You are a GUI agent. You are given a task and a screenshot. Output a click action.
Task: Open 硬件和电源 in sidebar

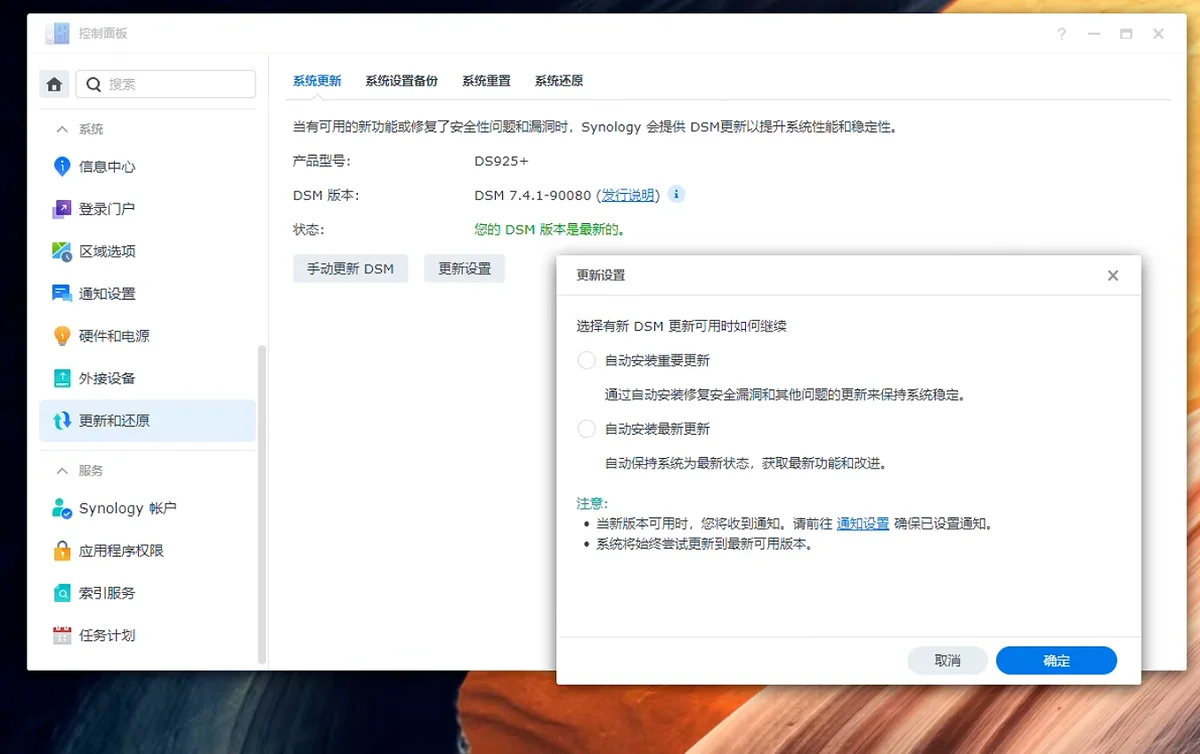point(147,336)
